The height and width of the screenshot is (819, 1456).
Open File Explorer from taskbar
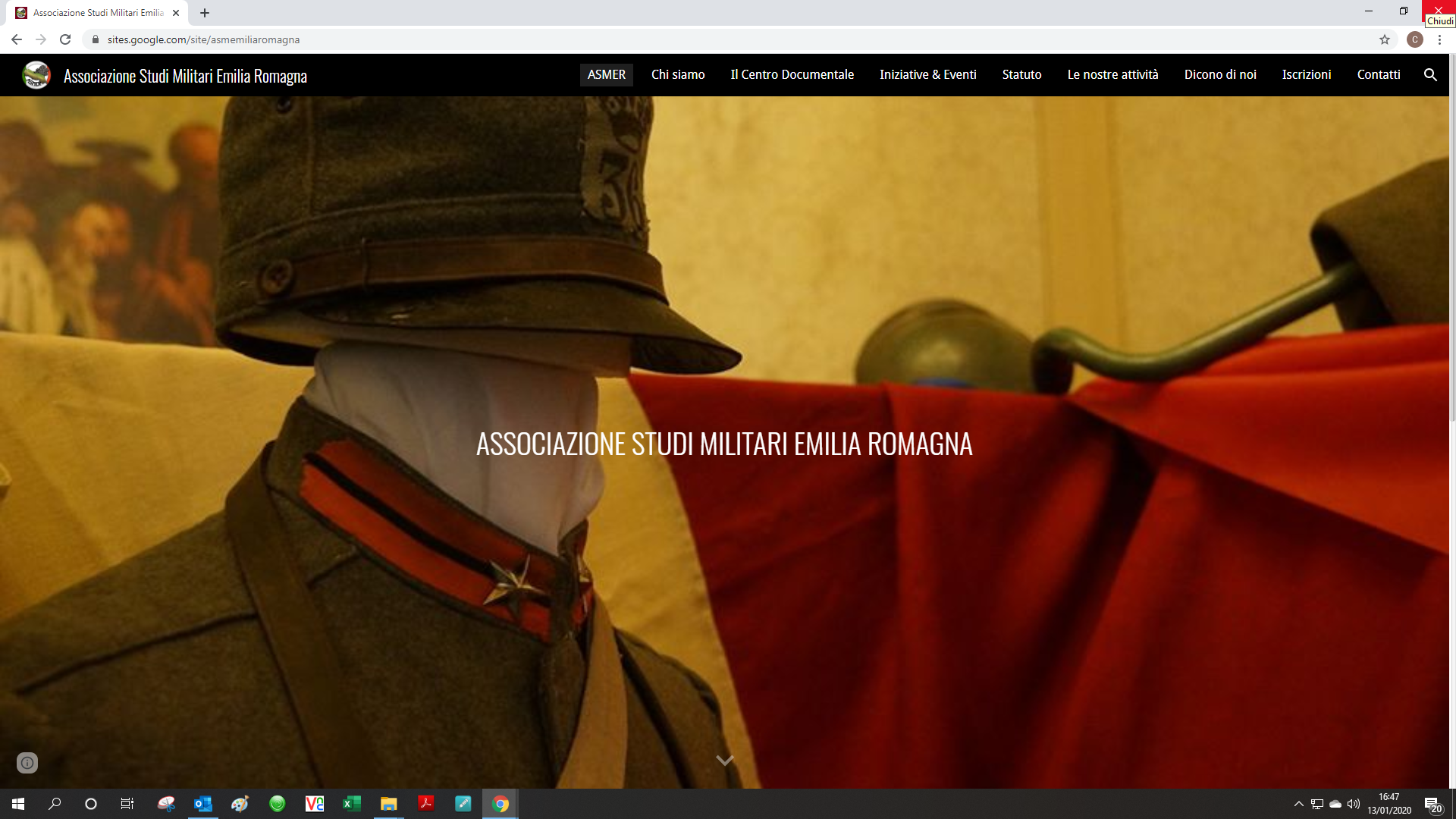pos(388,804)
